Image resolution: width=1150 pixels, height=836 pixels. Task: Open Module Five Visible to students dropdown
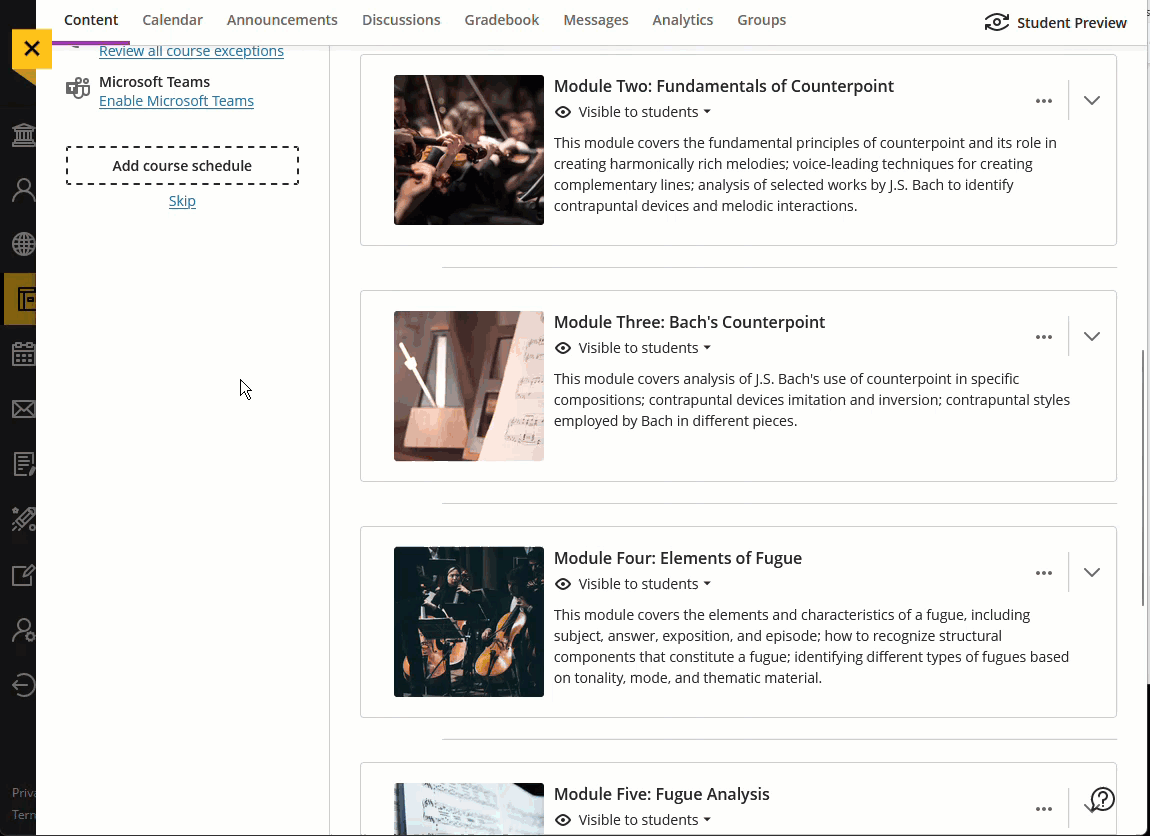pos(645,820)
